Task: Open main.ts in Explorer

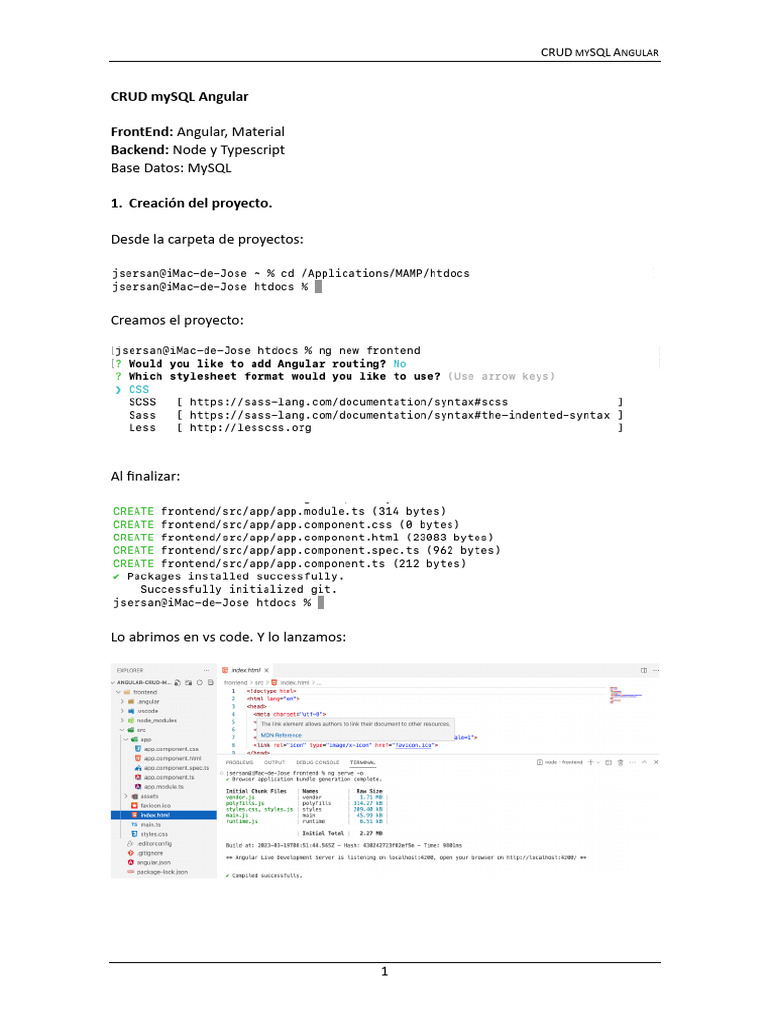Action: coord(146,825)
